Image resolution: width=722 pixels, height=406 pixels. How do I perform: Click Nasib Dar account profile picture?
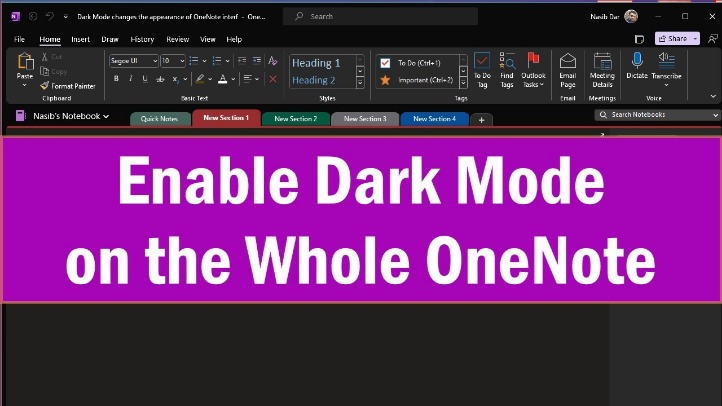point(631,17)
